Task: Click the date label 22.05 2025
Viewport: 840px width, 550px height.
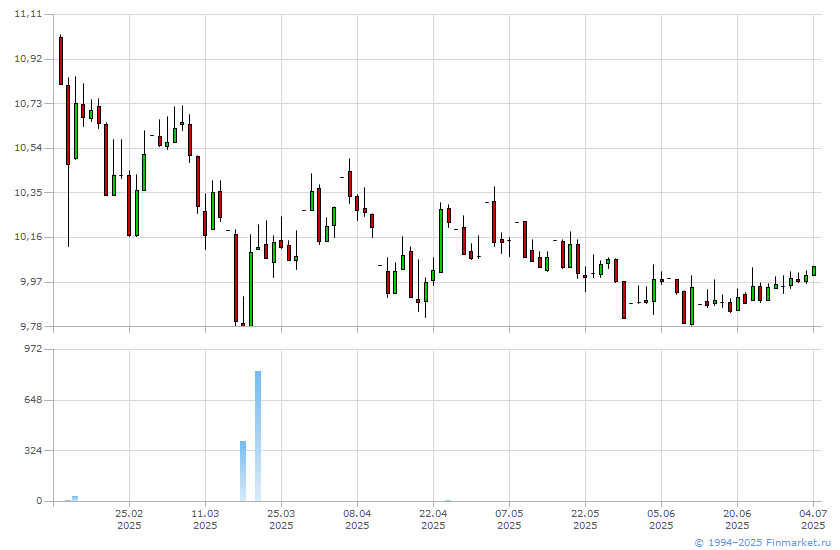Action: click(586, 519)
